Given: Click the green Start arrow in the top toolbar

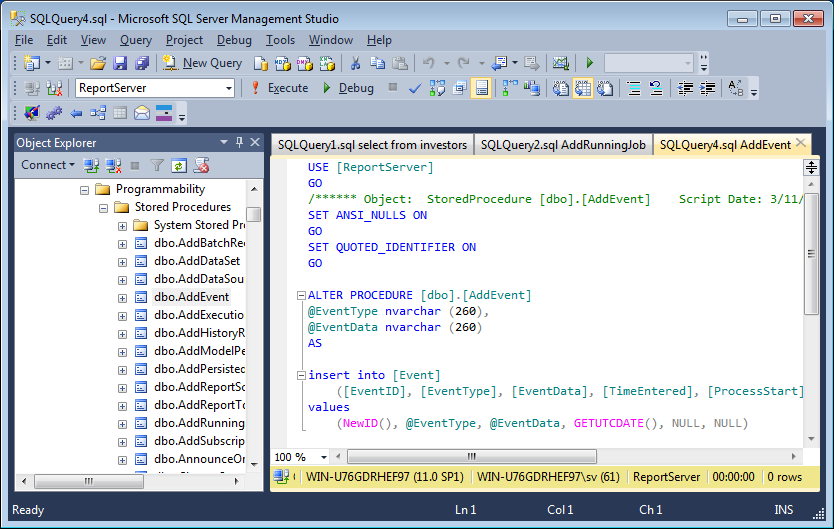Looking at the screenshot, I should pyautogui.click(x=589, y=63).
